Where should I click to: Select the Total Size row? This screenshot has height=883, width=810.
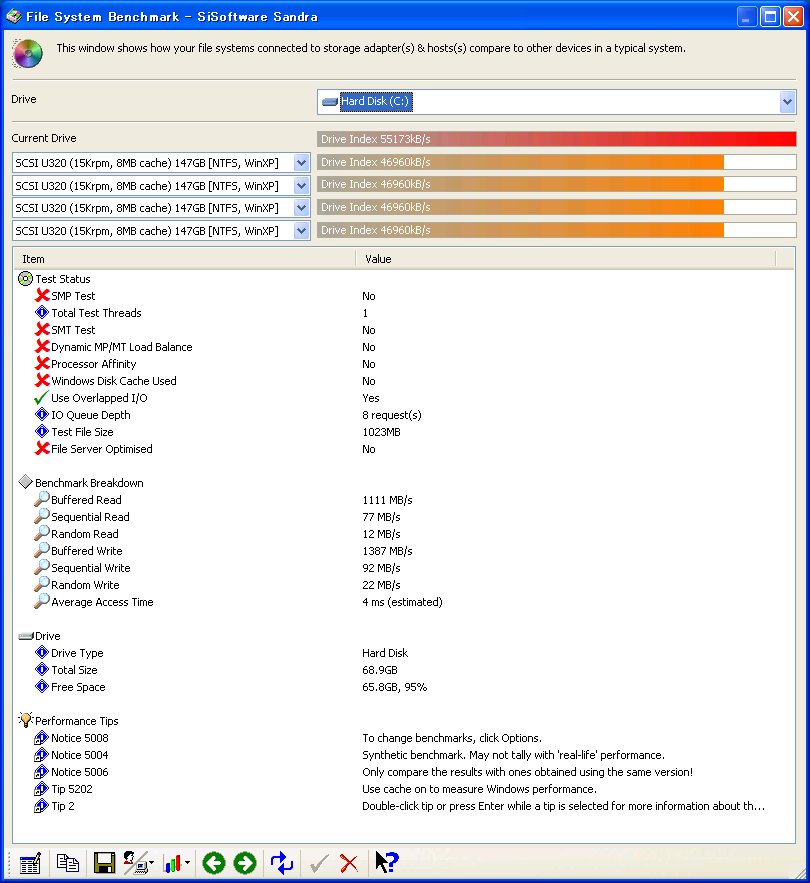403,670
